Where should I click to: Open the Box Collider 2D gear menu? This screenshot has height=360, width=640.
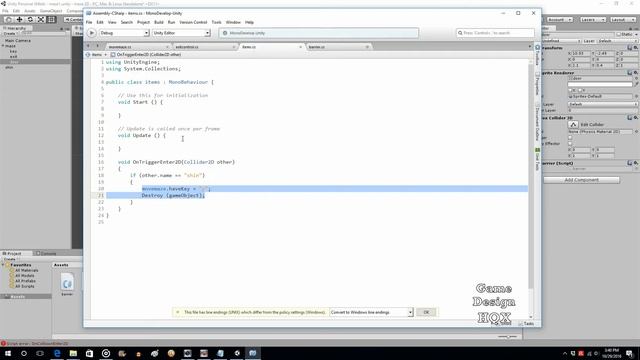click(x=636, y=118)
